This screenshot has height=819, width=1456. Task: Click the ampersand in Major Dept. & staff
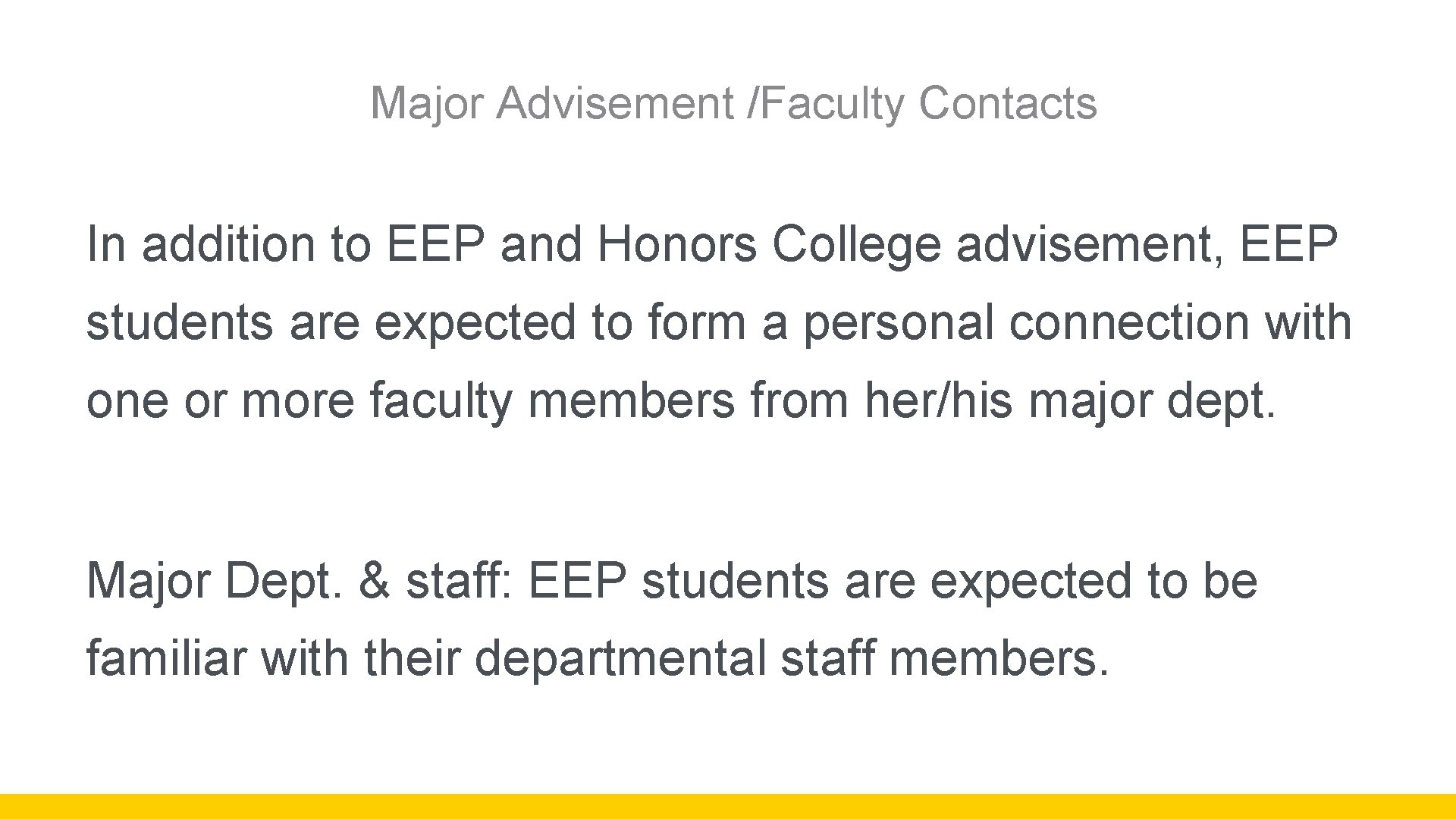pos(373,582)
